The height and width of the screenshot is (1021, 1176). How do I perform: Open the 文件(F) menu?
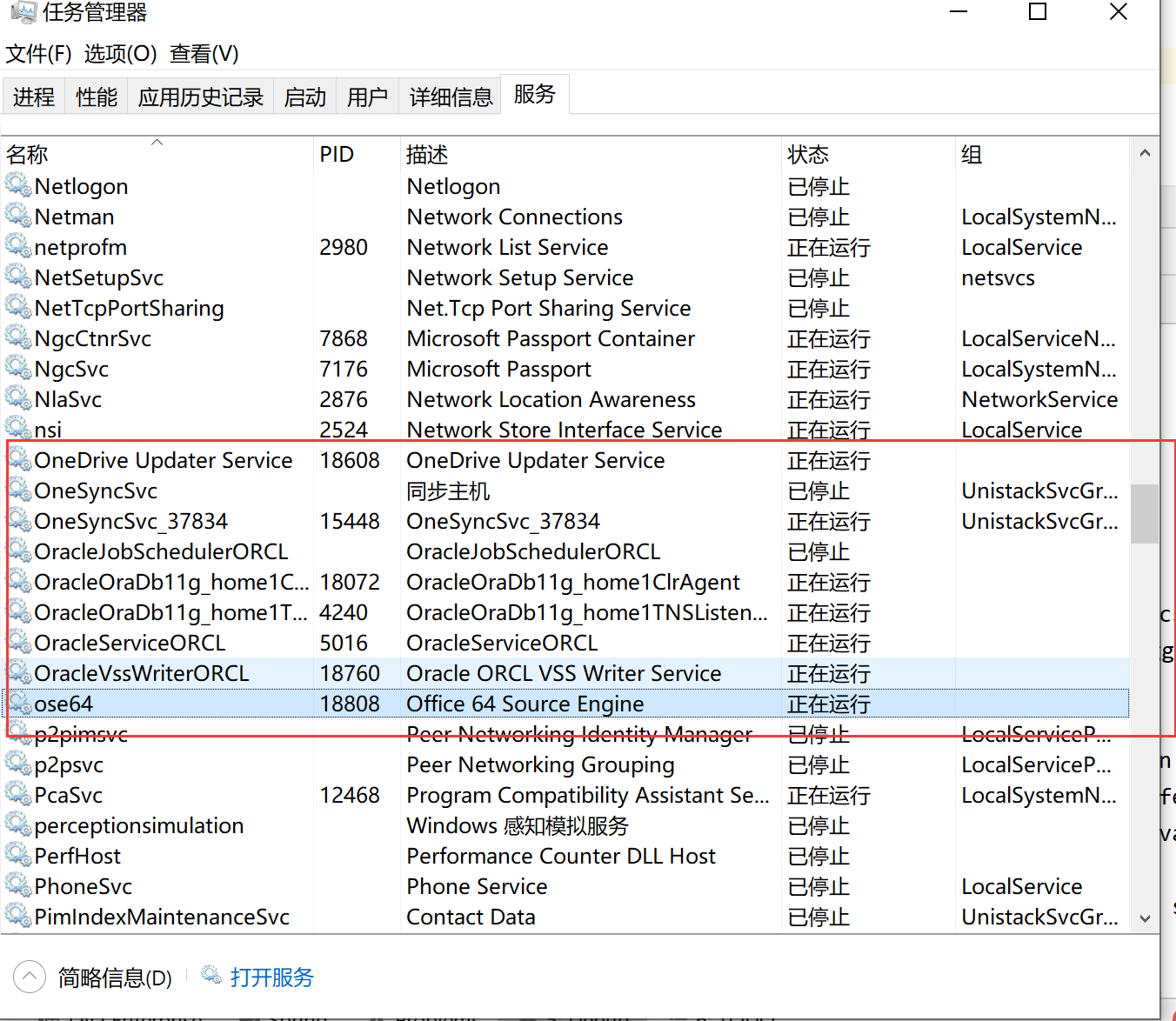point(38,53)
